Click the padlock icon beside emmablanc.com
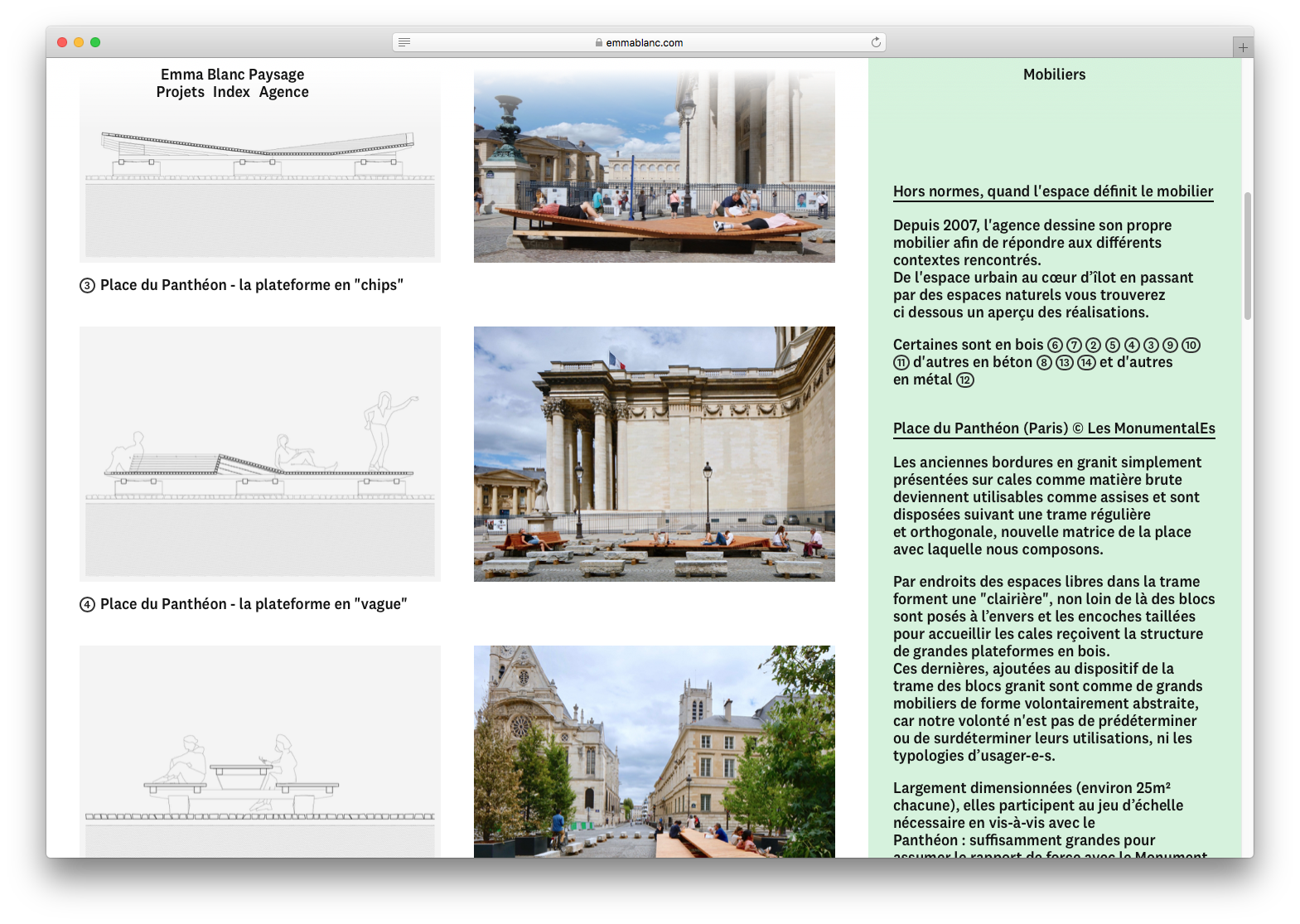Image resolution: width=1300 pixels, height=924 pixels. 598,43
